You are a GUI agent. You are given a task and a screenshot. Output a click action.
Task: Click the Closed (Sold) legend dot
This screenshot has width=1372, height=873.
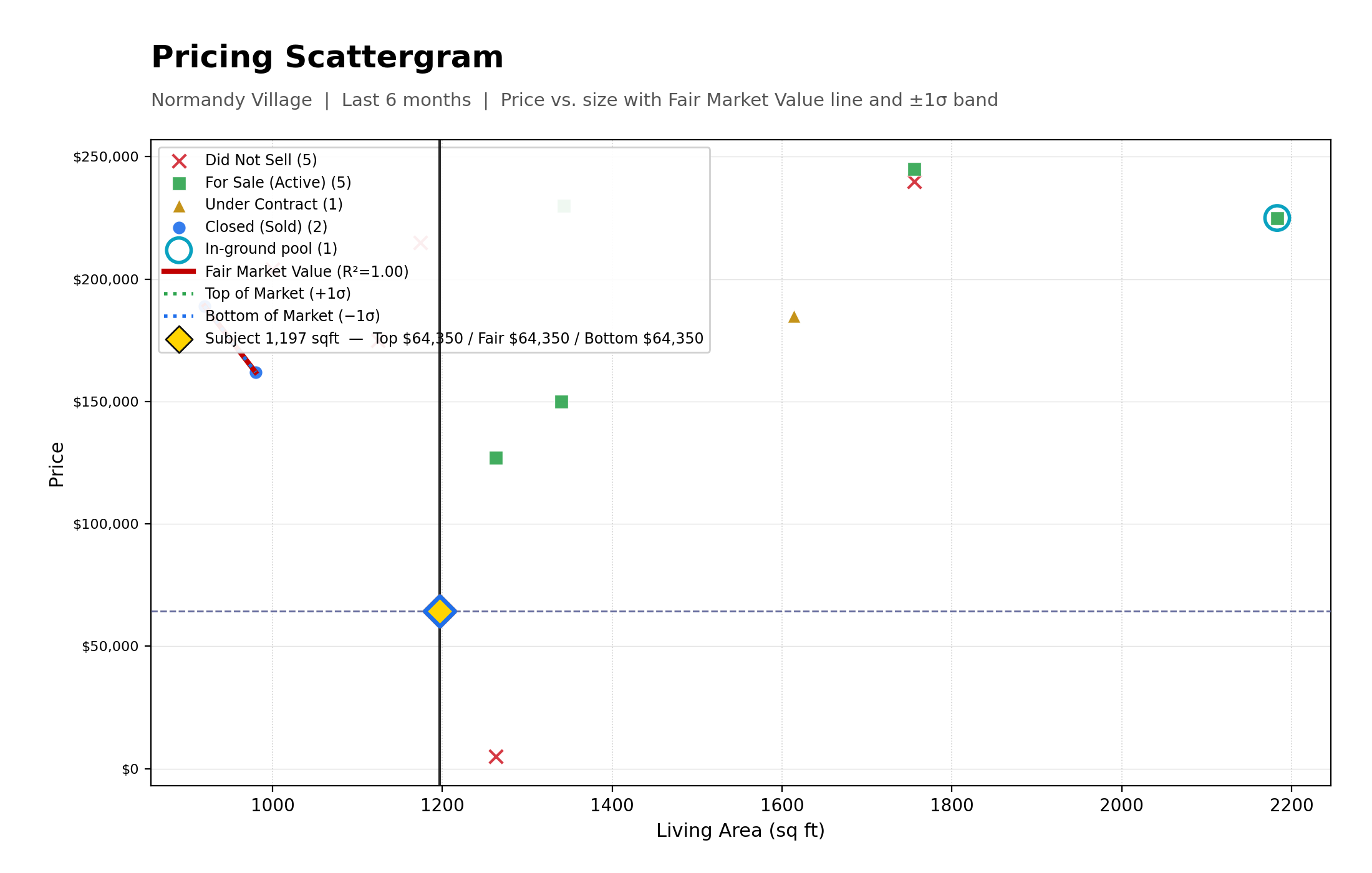pos(179,228)
